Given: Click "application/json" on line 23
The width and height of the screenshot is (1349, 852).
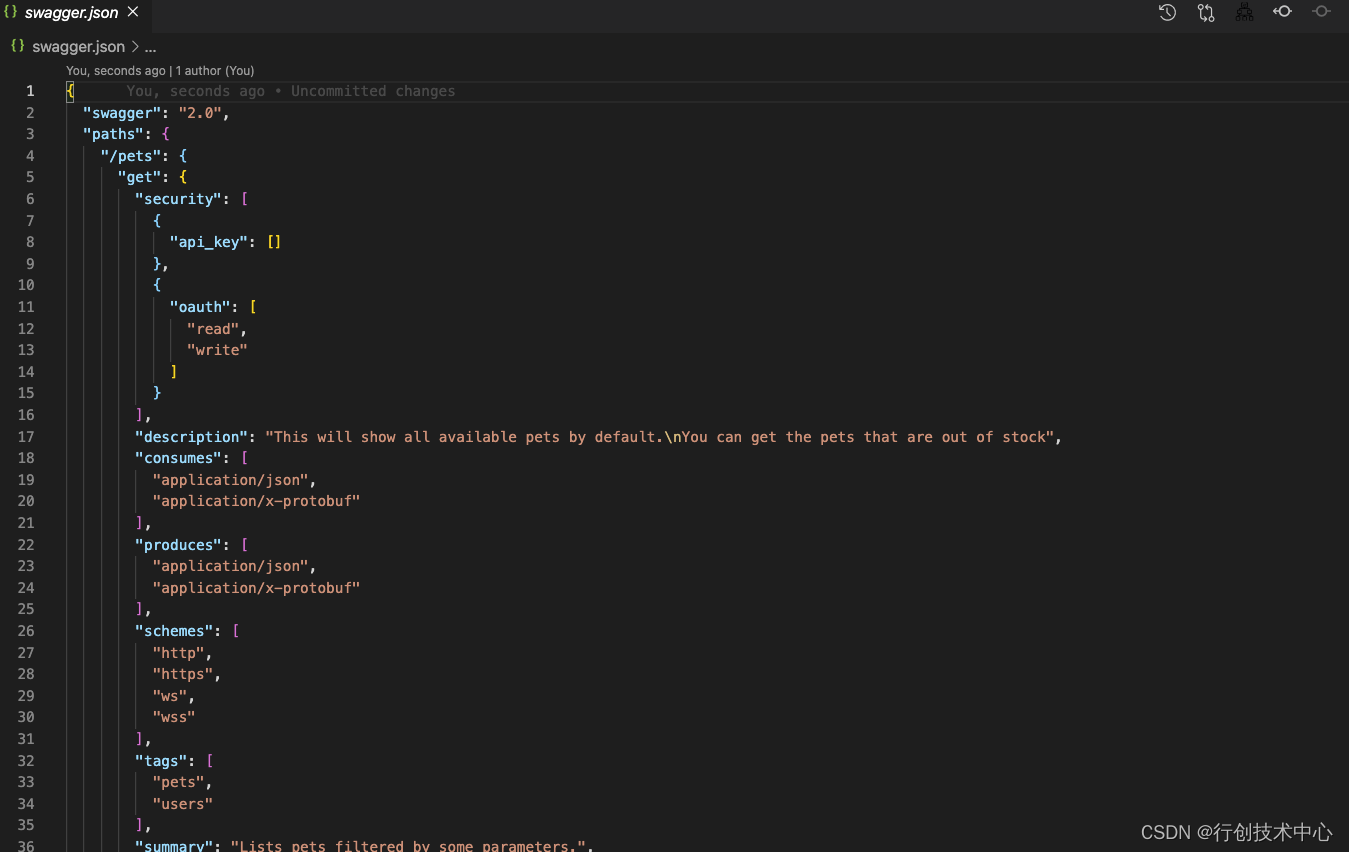Looking at the screenshot, I should click(230, 566).
